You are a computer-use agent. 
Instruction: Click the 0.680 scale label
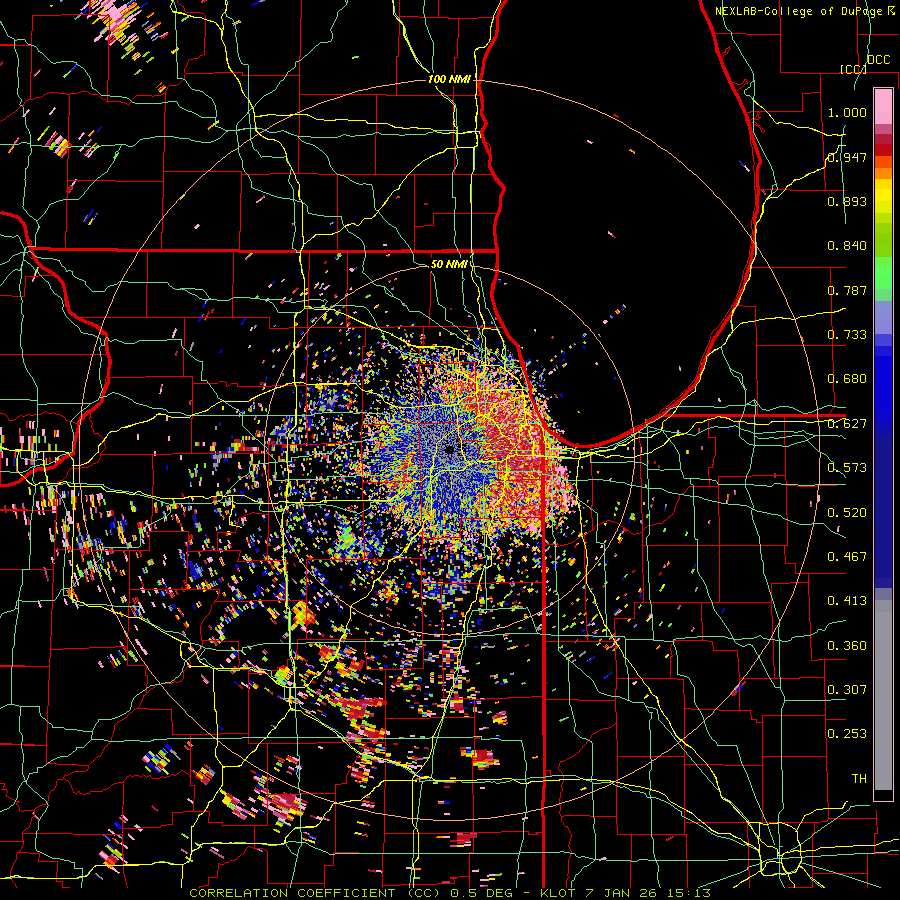[847, 379]
